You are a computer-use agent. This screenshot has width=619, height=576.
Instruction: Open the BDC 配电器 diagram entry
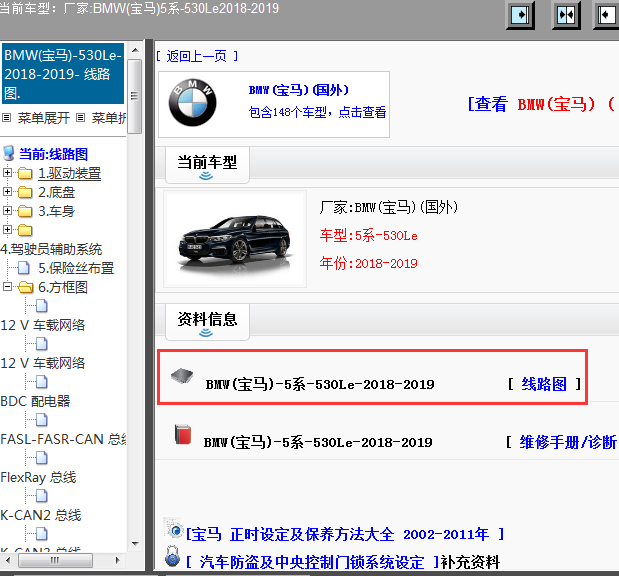pyautogui.click(x=35, y=401)
